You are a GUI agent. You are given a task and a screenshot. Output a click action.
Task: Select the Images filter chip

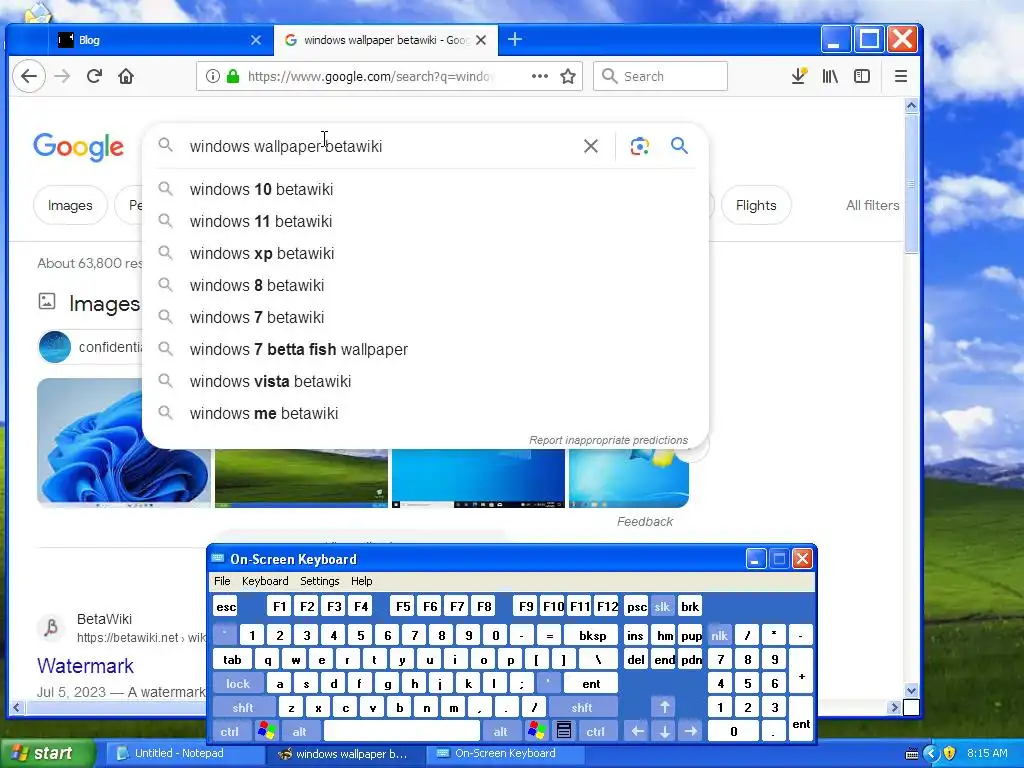point(70,206)
